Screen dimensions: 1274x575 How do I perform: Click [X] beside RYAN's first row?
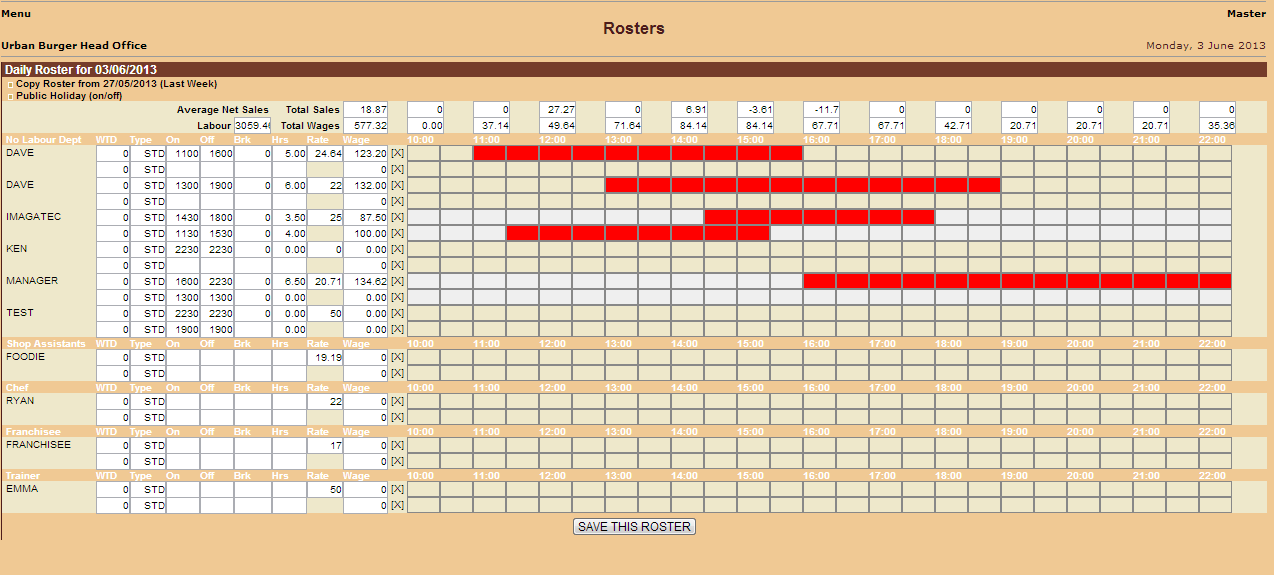(x=397, y=401)
